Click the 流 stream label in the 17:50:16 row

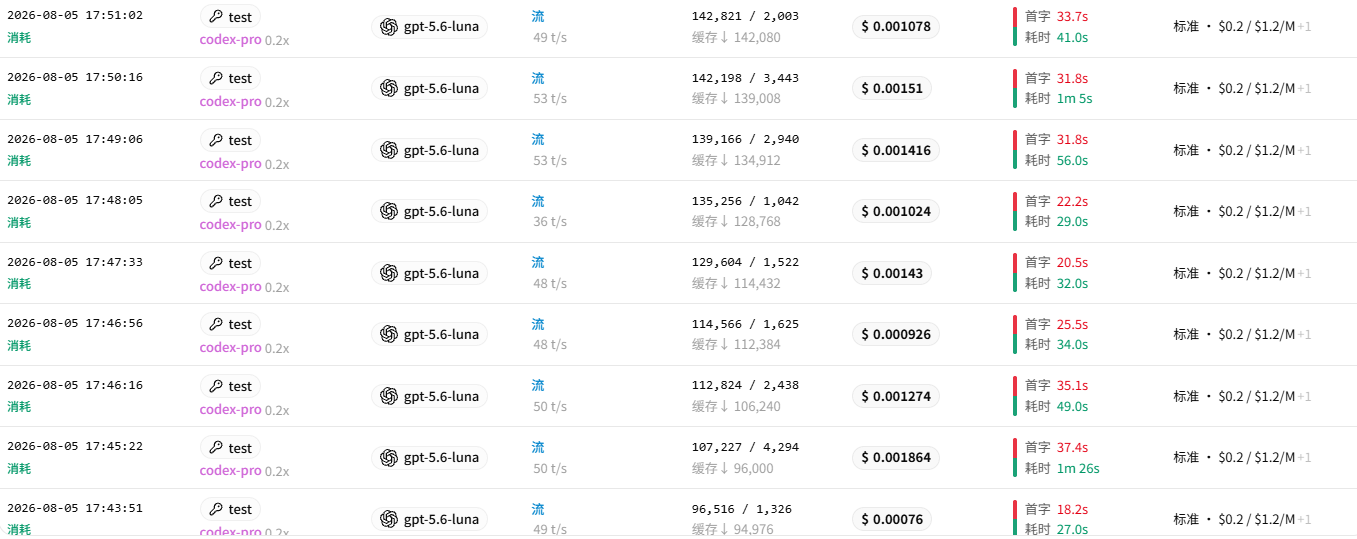(538, 78)
